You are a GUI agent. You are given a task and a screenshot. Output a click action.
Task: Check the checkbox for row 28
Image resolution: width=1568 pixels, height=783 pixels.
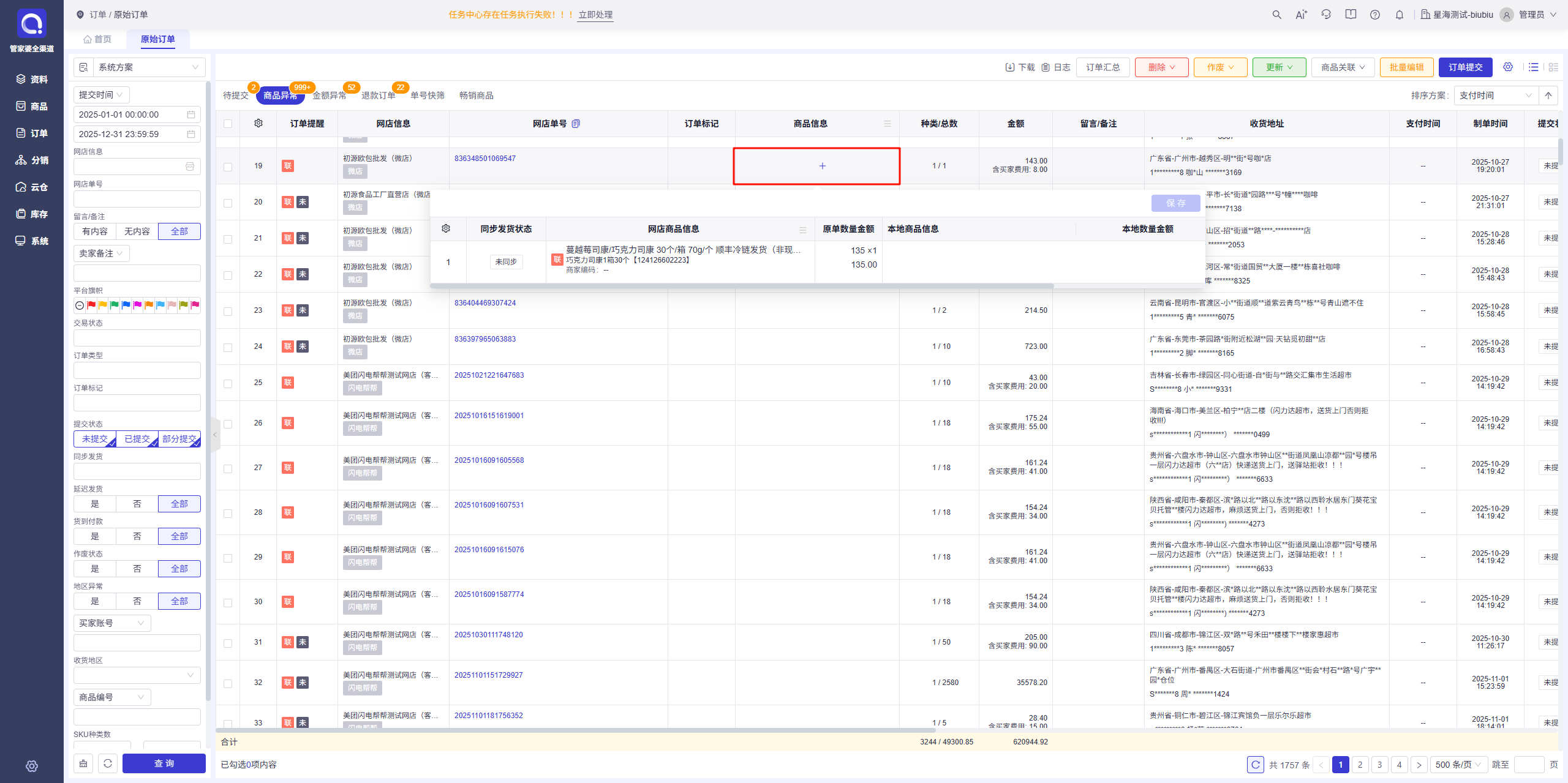pos(228,513)
